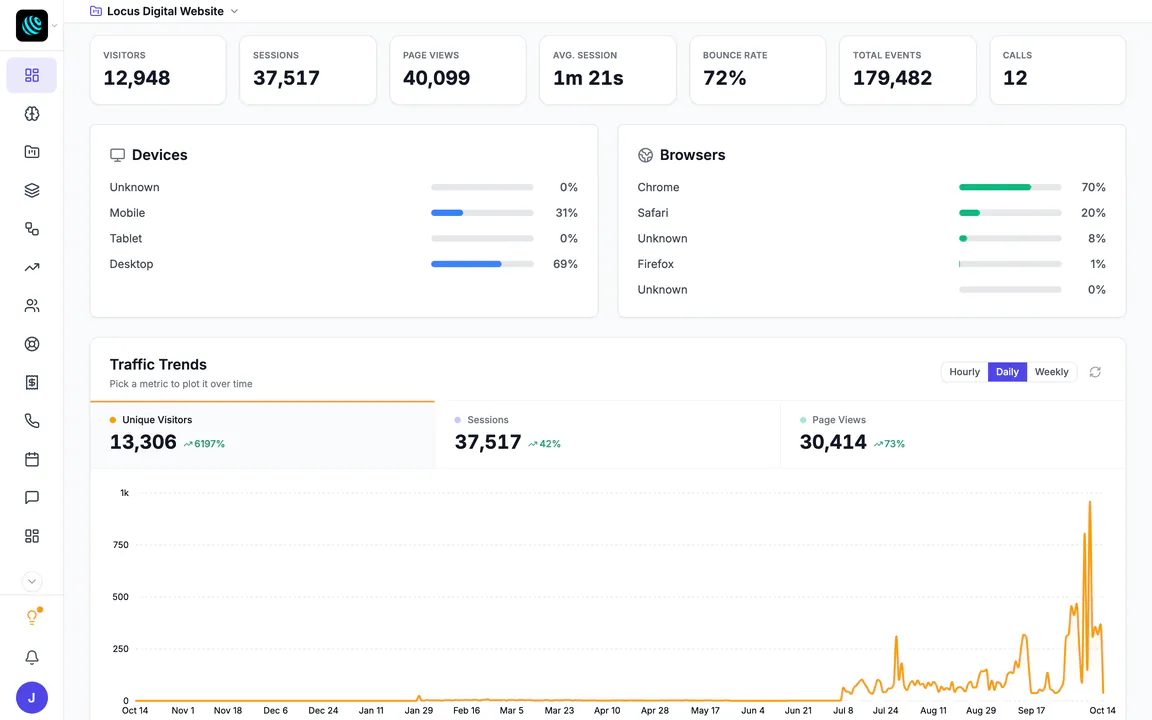This screenshot has height=720, width=1152.
Task: Click the Traffic Trends heading
Action: coord(158,364)
